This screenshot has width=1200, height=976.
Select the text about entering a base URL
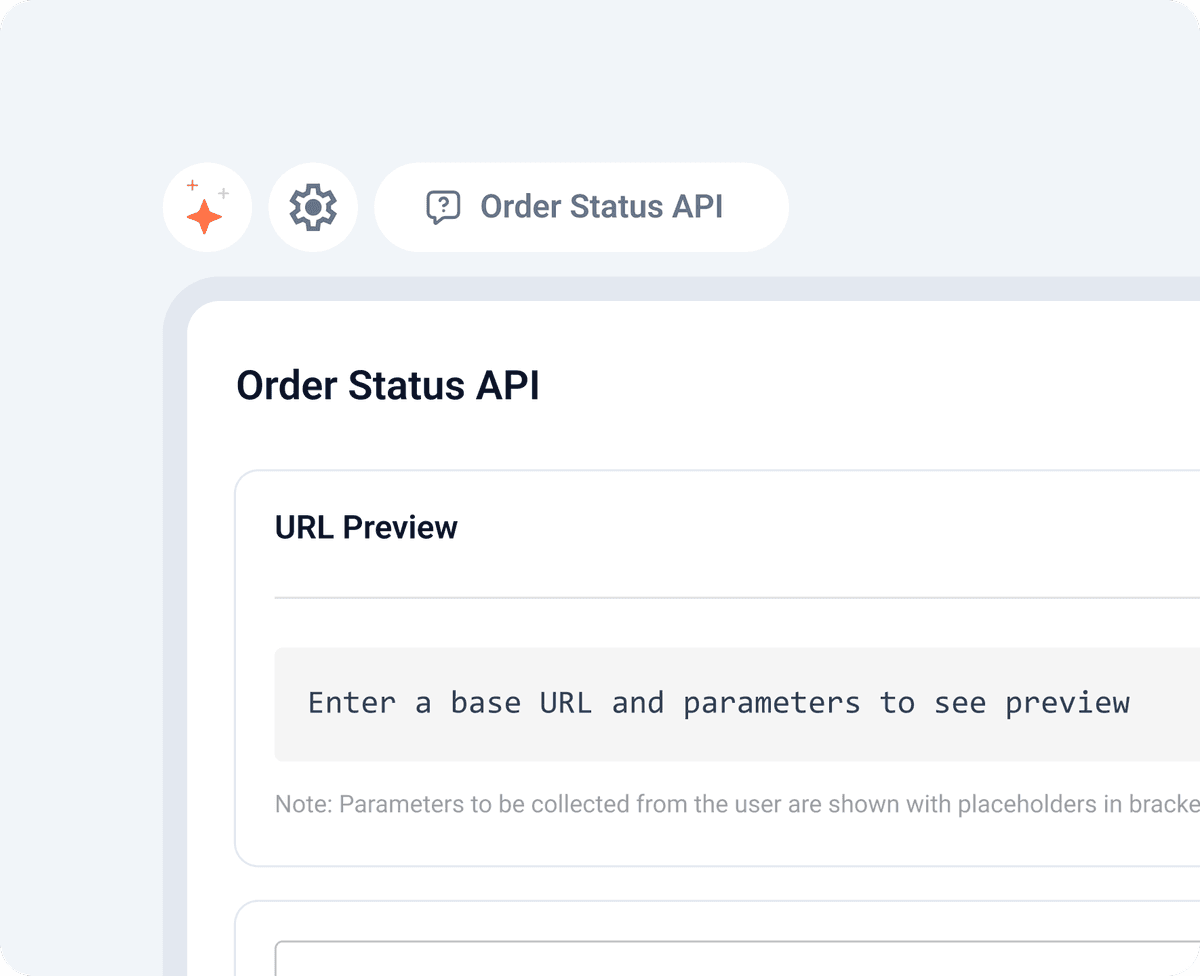coord(718,703)
